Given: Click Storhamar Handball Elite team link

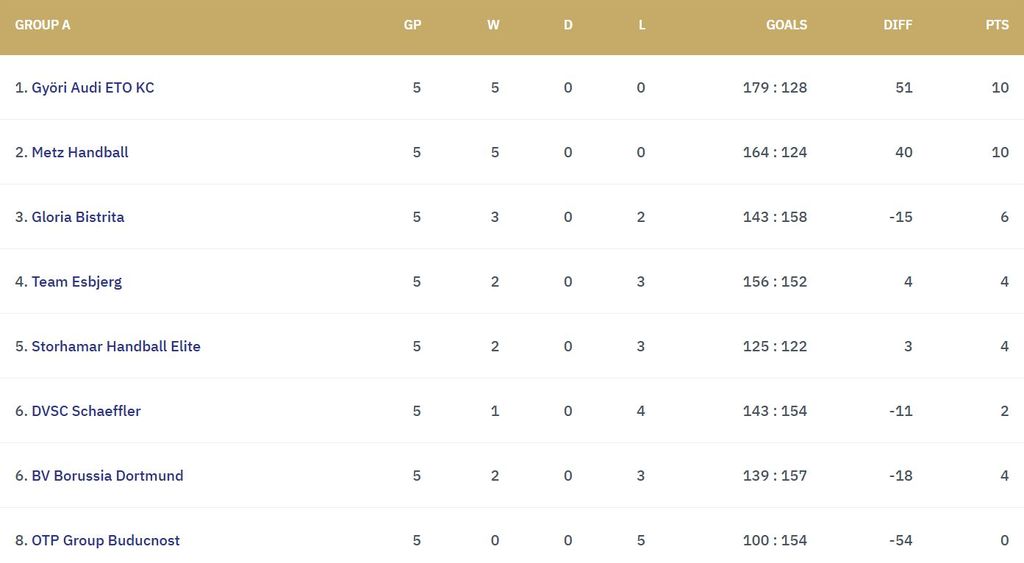Looking at the screenshot, I should pos(116,346).
